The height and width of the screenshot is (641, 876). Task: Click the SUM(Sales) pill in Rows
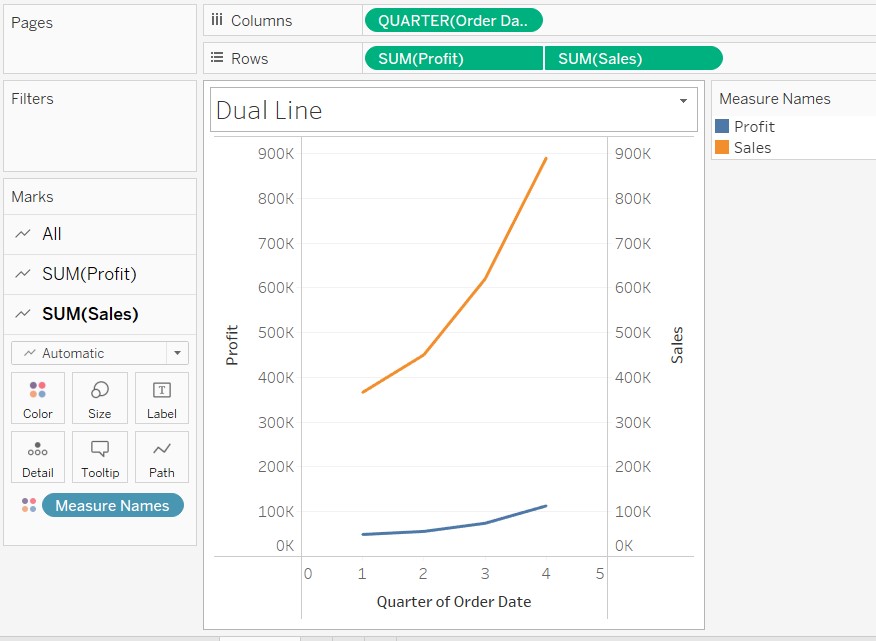(x=632, y=59)
